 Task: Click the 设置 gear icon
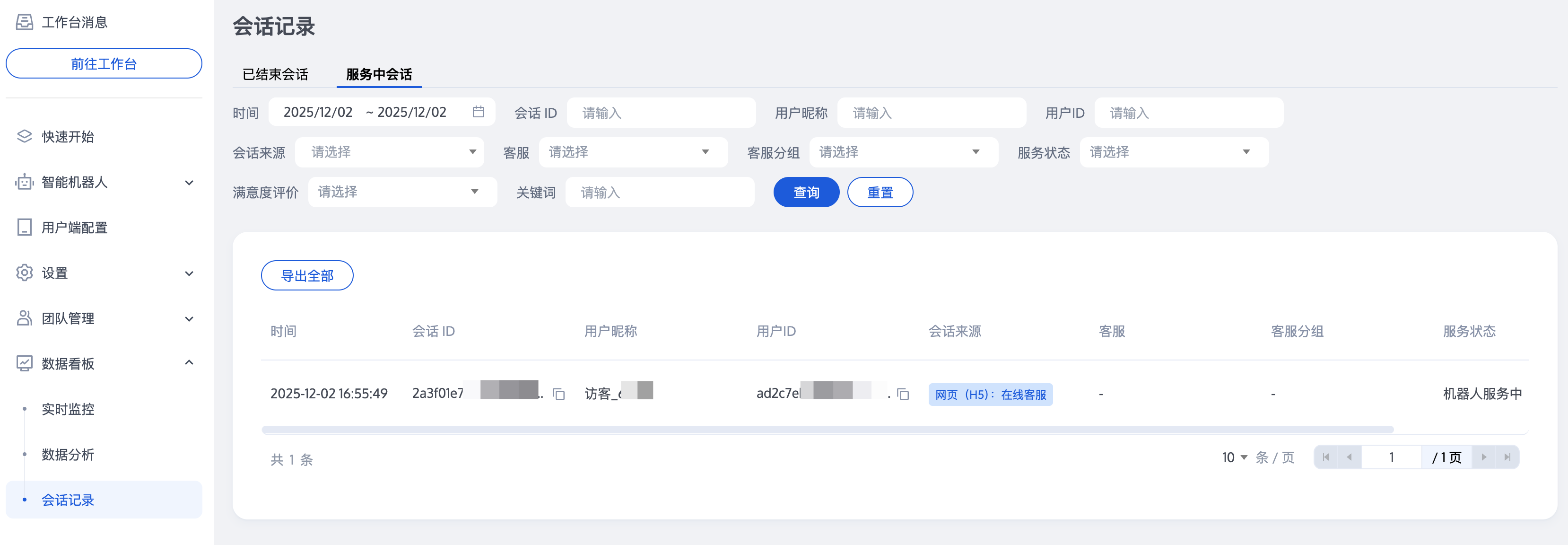24,273
